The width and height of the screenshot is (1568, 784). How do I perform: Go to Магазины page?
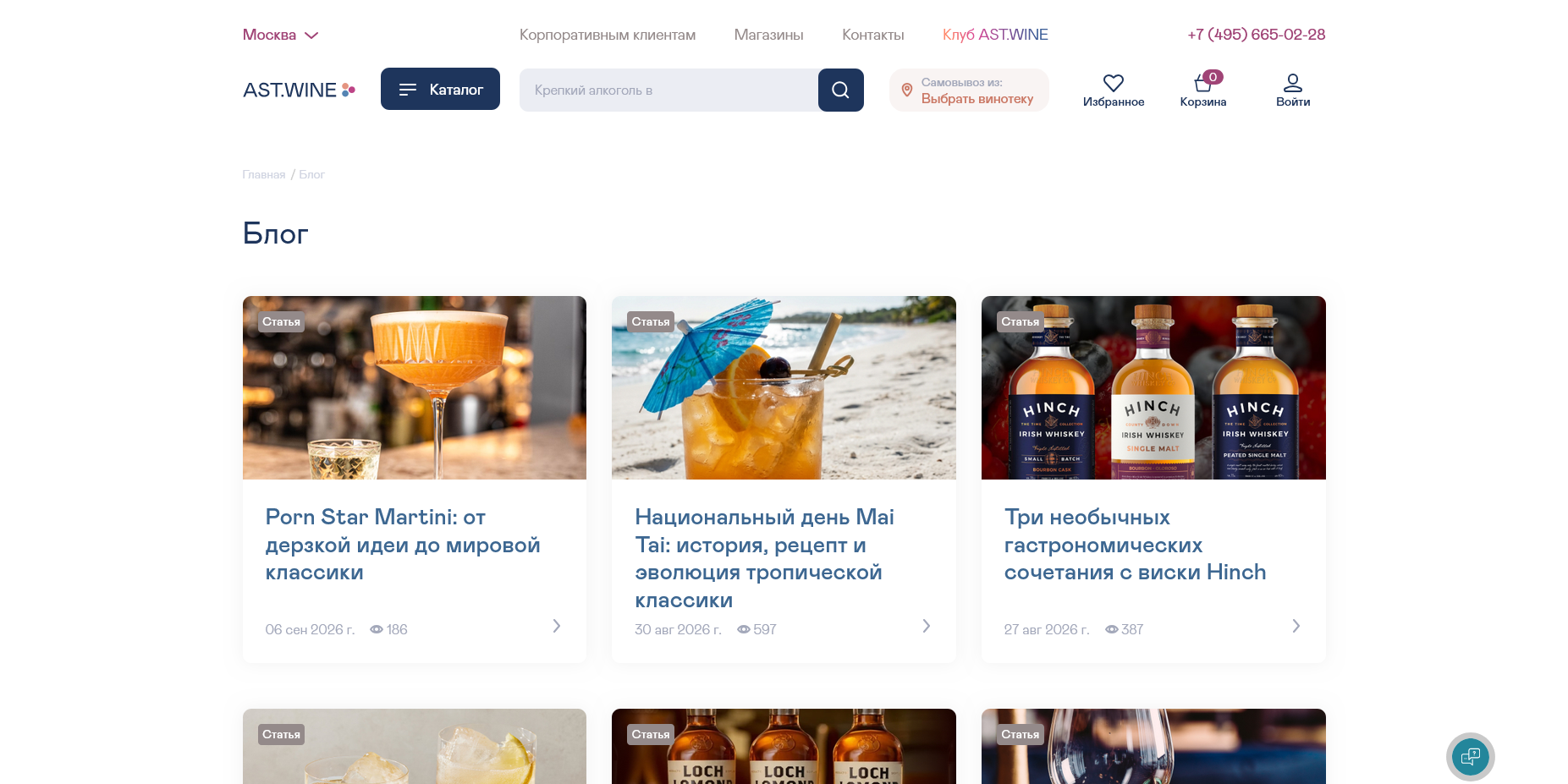(768, 35)
